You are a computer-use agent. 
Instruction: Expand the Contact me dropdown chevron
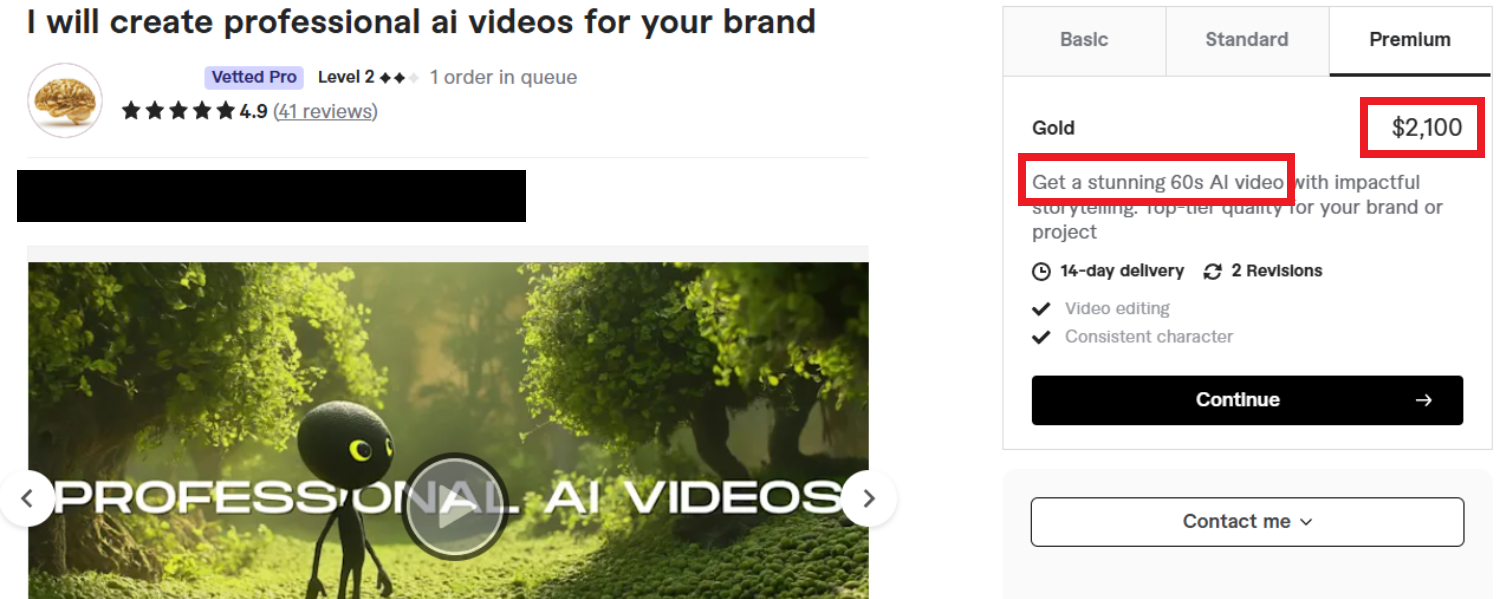(x=1306, y=522)
